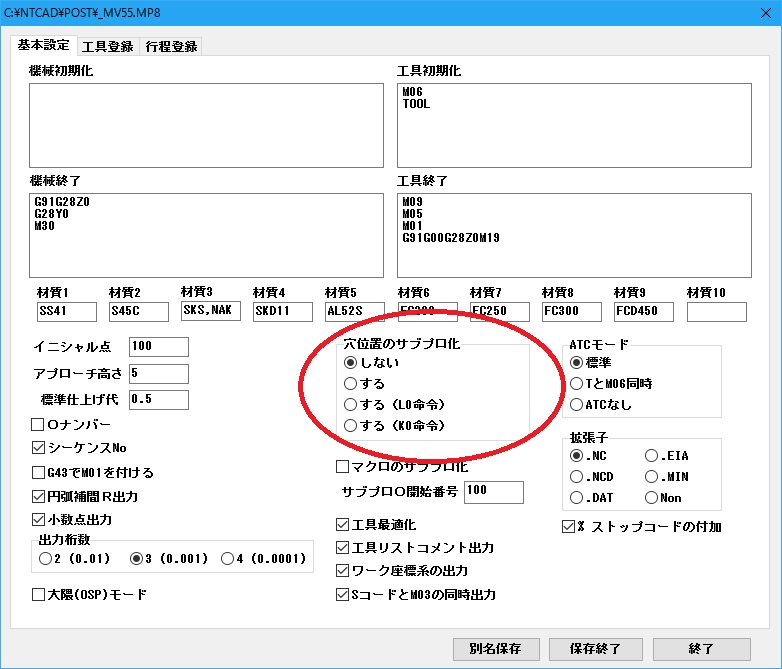Toggle ワーク座標系の出力 checkbox
The height and width of the screenshot is (669, 782).
point(342,571)
